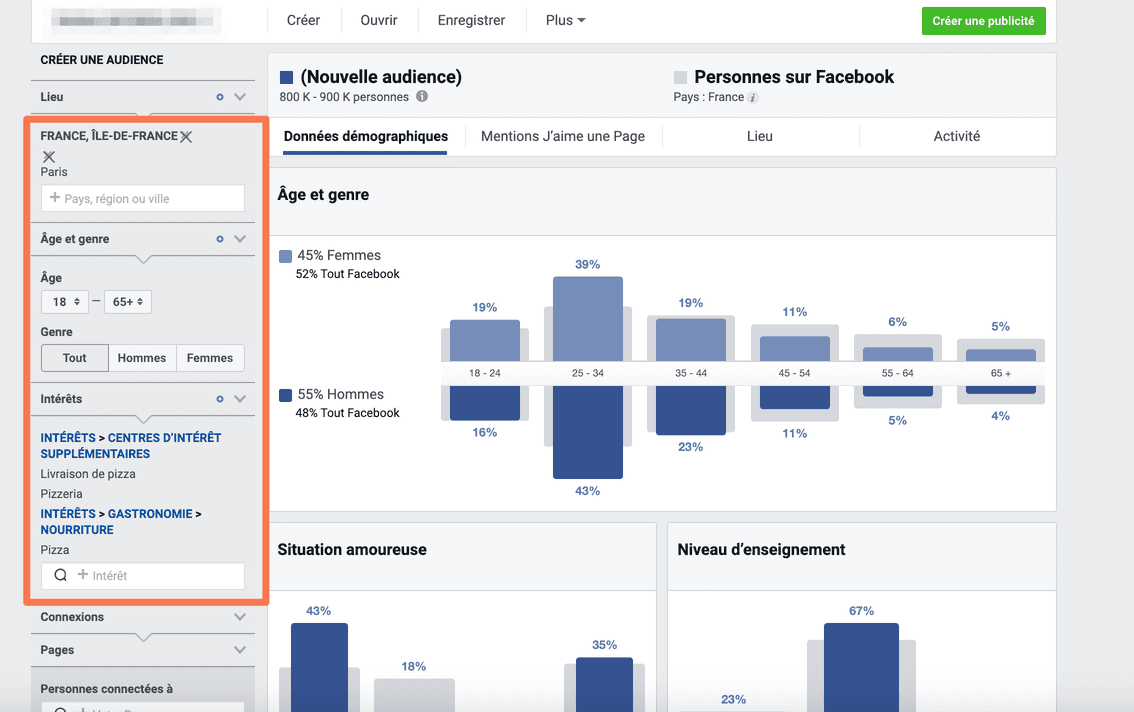Click info icon next to Pays : France
1134x712 pixels.
pos(753,98)
